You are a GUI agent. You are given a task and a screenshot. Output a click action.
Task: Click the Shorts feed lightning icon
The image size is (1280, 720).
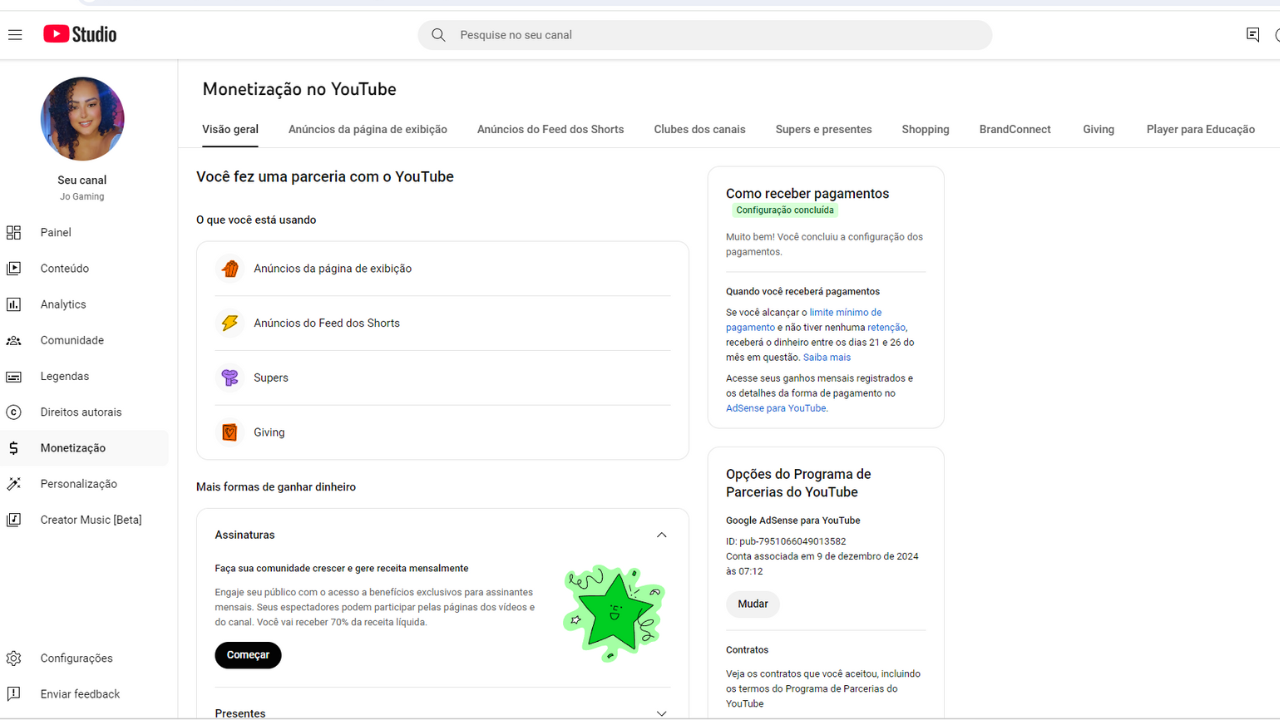tap(230, 324)
